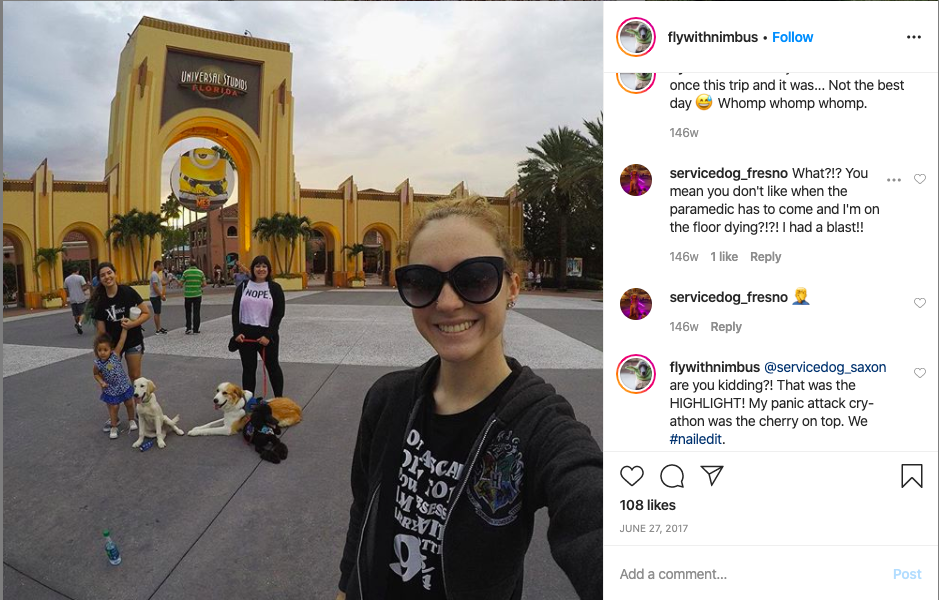Open options dots on servicedog_fresno's comment
The width and height of the screenshot is (939, 600).
coord(893,180)
